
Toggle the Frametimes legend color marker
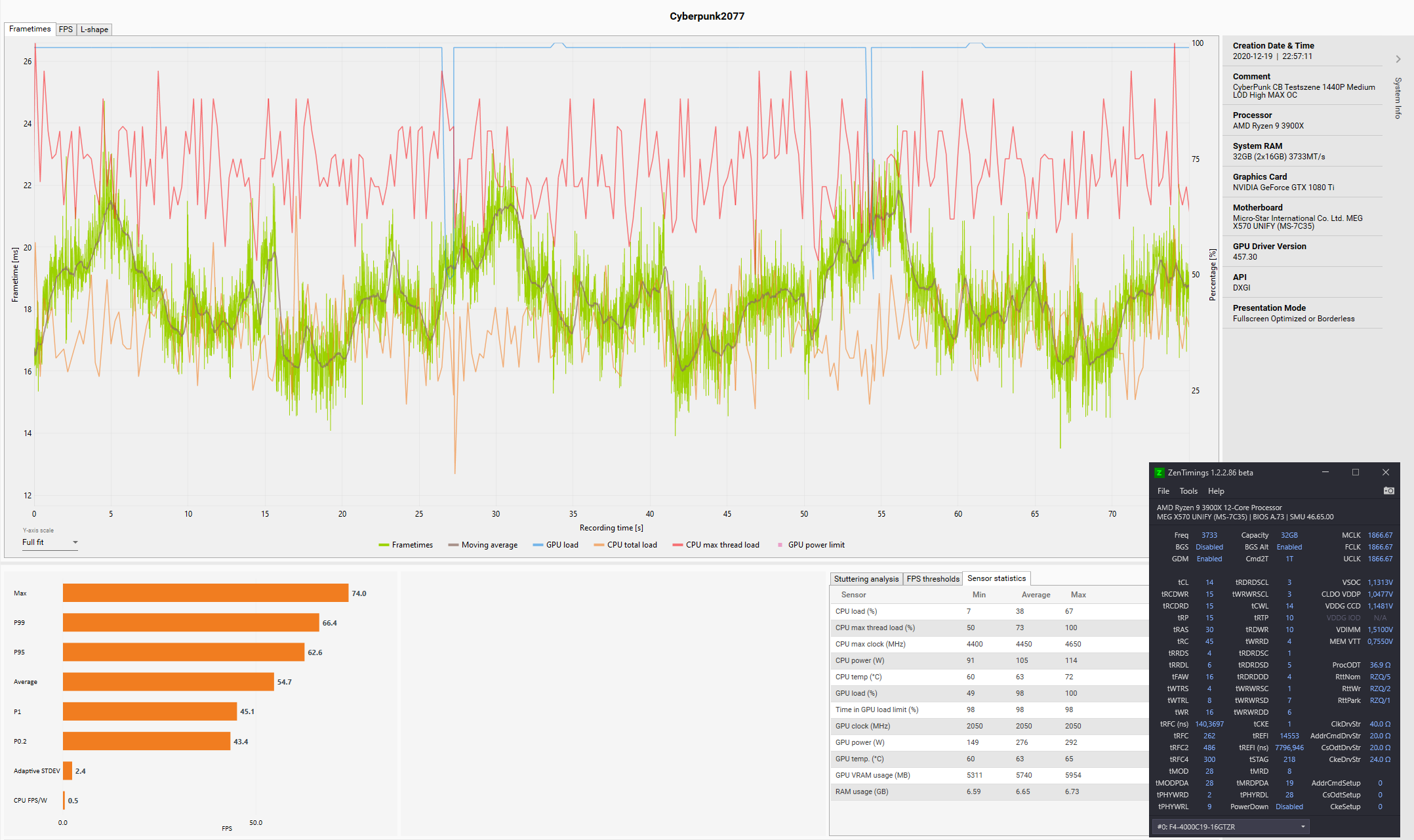[384, 545]
